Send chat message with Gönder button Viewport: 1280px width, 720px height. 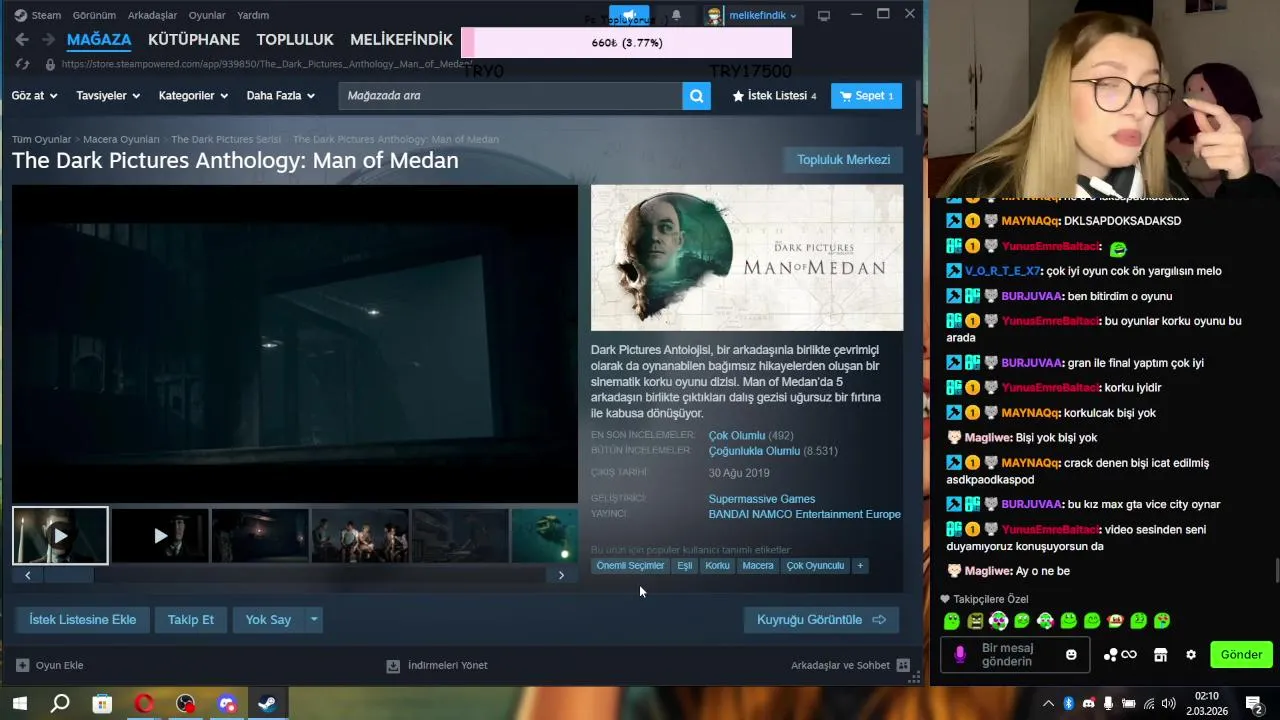click(x=1241, y=655)
